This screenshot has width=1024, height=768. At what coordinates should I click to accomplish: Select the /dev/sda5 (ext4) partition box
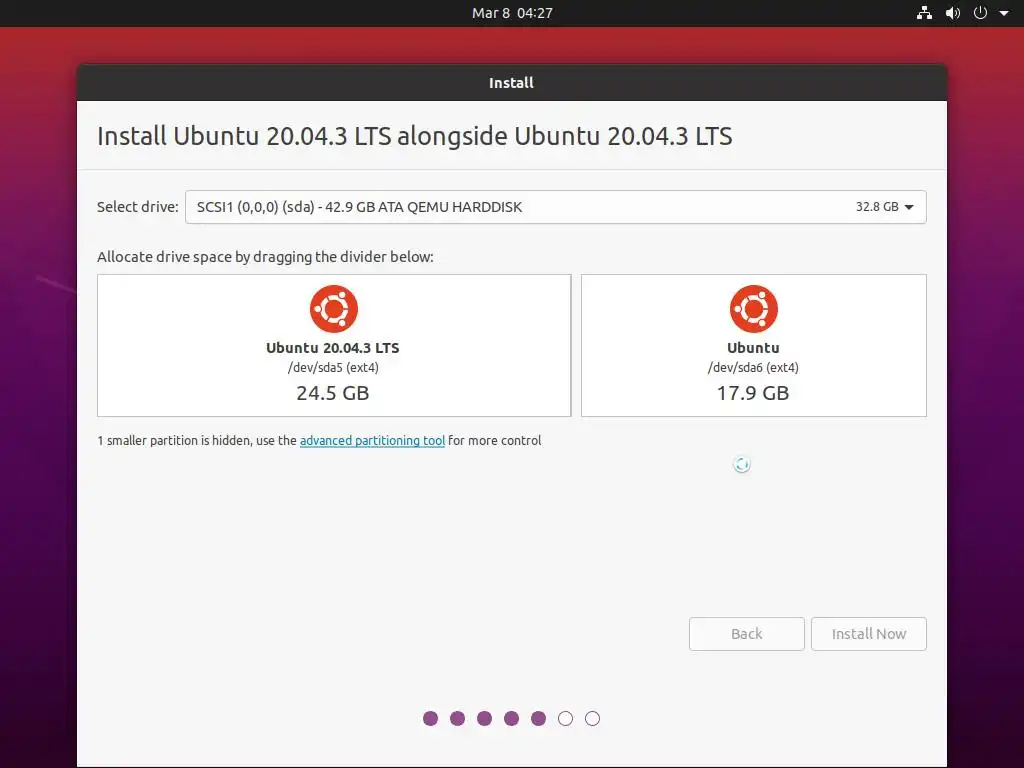334,345
